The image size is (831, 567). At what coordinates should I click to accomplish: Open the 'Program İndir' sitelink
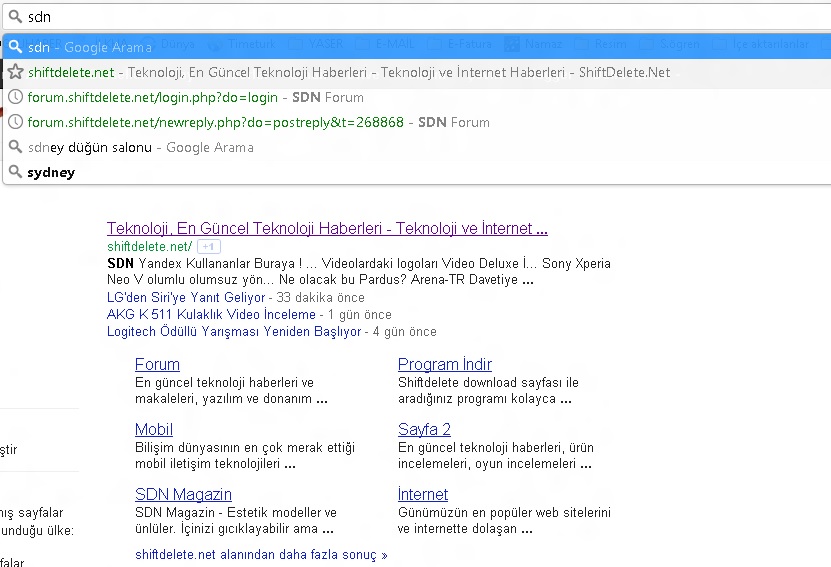click(x=445, y=365)
